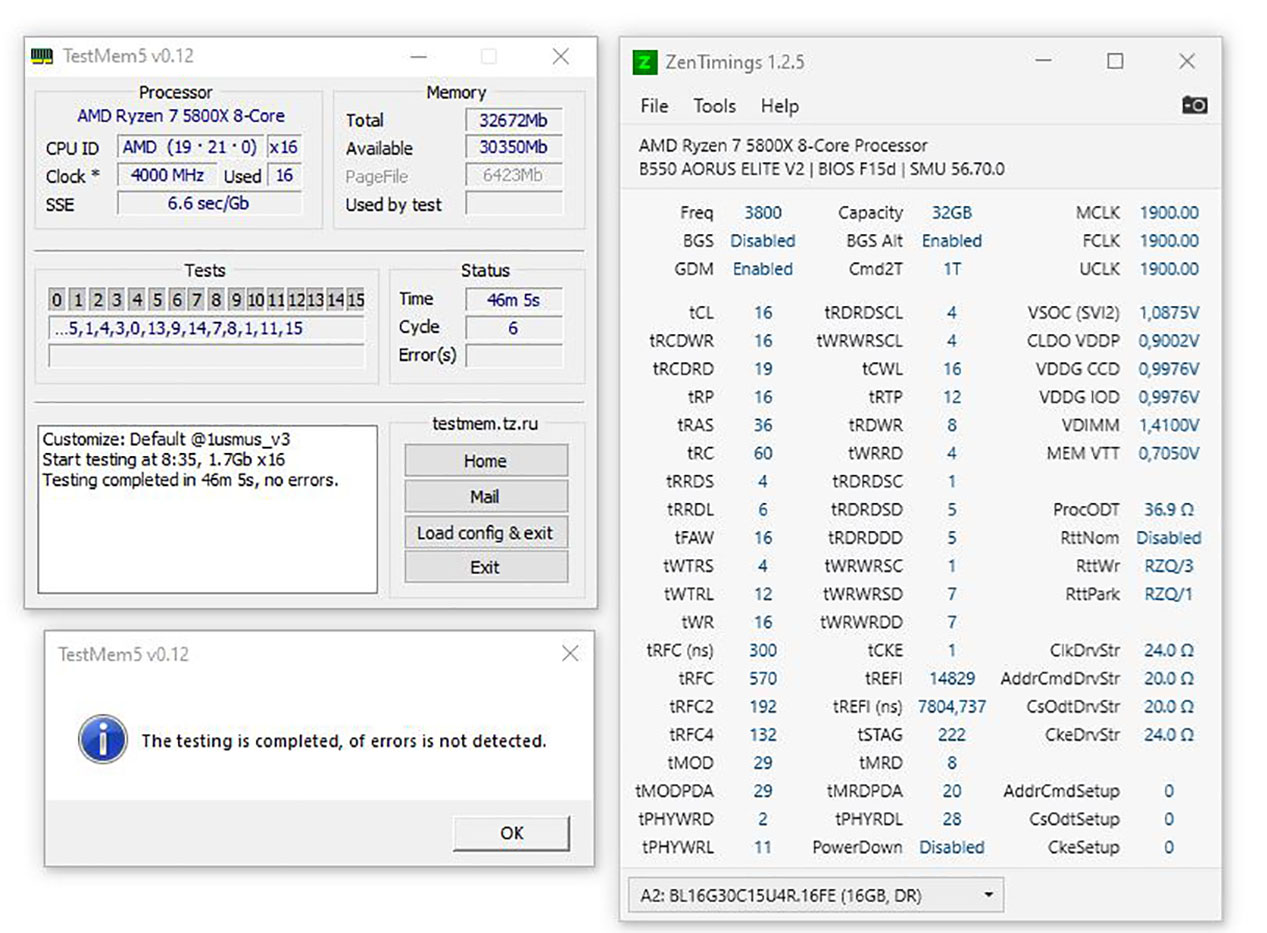Click the tRCDRD value 19

763,369
